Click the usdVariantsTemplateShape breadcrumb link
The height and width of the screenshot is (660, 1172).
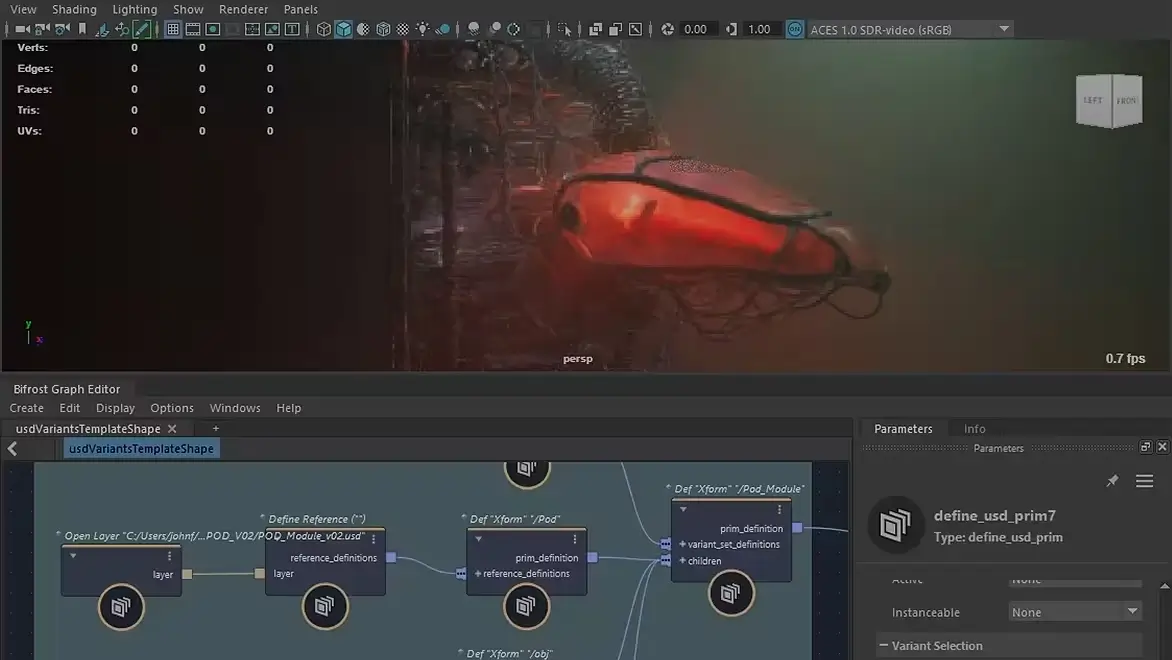(140, 448)
